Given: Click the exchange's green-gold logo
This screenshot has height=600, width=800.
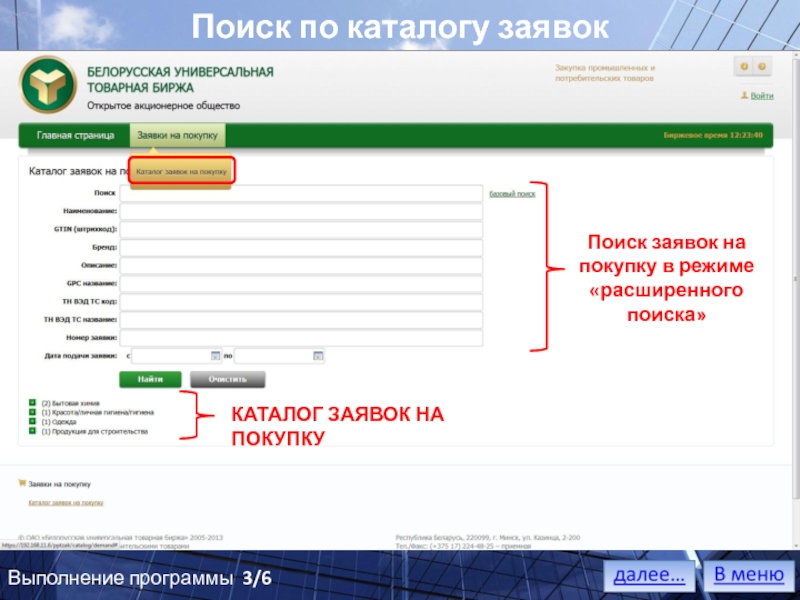Looking at the screenshot, I should 48,84.
